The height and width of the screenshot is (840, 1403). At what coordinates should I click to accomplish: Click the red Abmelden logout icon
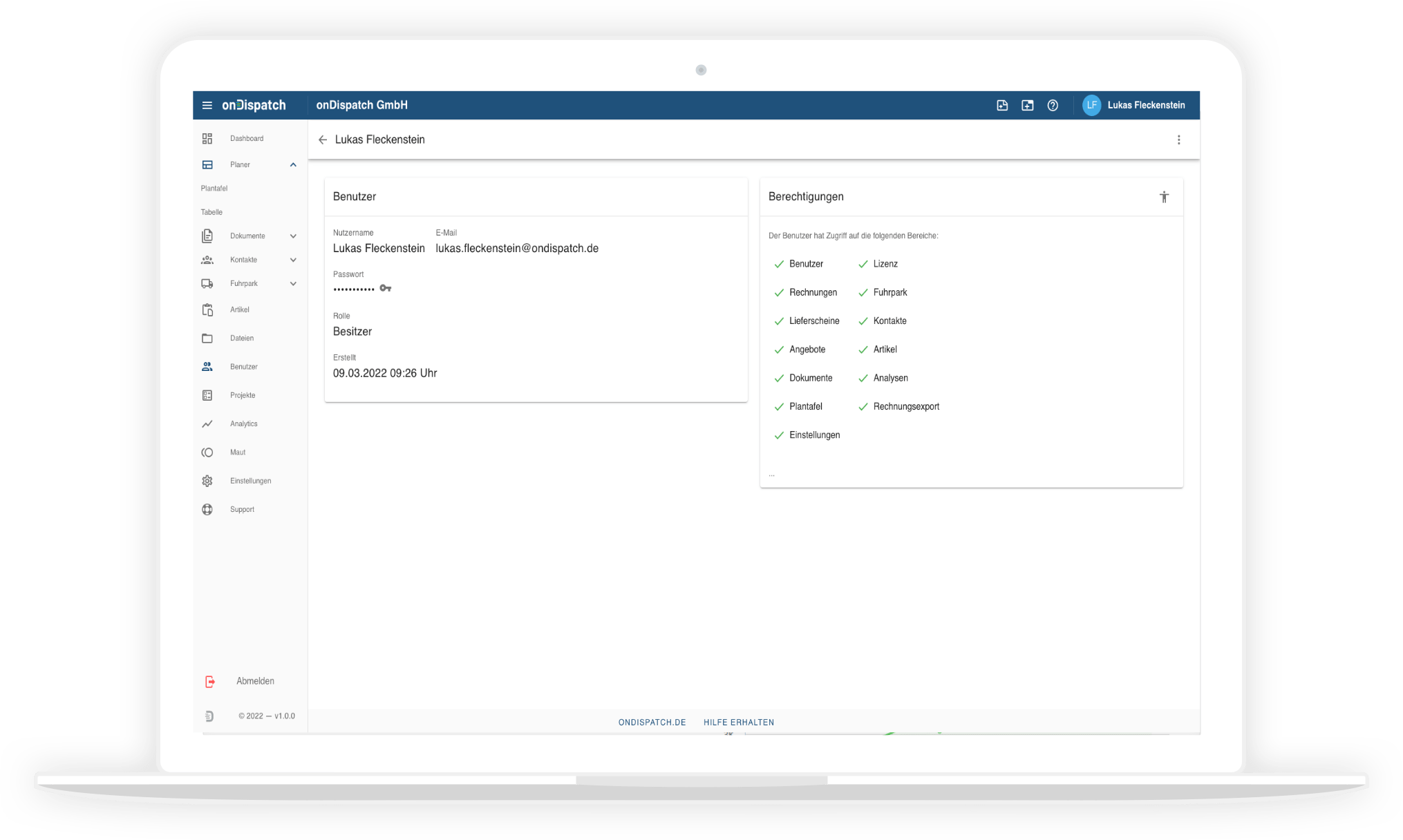pos(210,682)
